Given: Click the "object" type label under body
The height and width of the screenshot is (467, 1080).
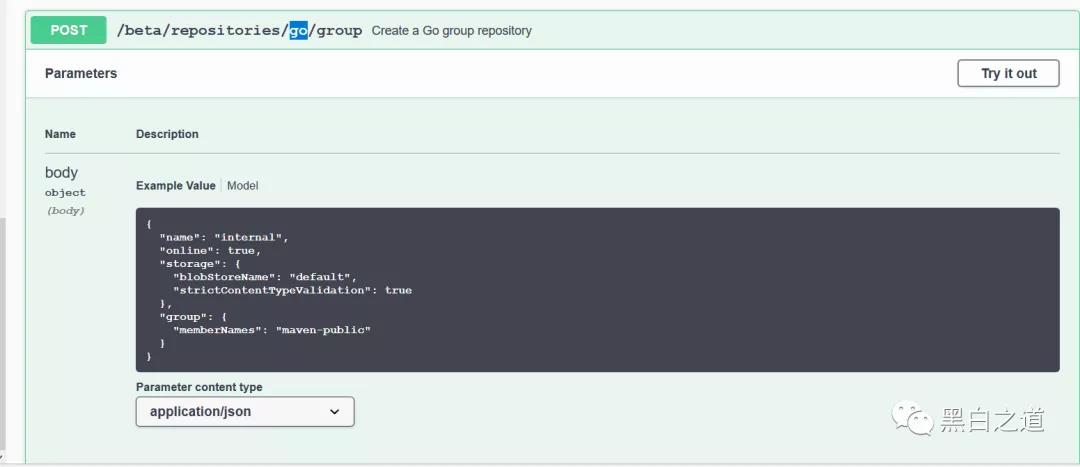Looking at the screenshot, I should [65, 193].
